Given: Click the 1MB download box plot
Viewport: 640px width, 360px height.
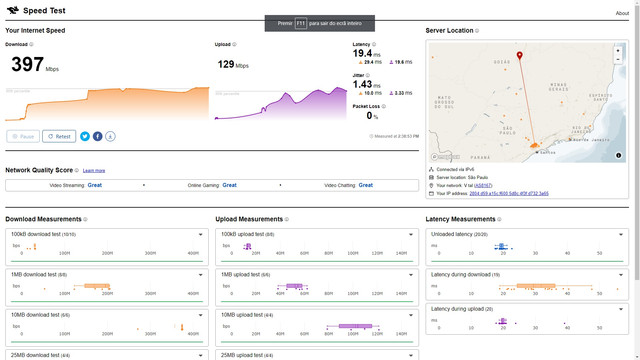Looking at the screenshot, I should [x=92, y=286].
